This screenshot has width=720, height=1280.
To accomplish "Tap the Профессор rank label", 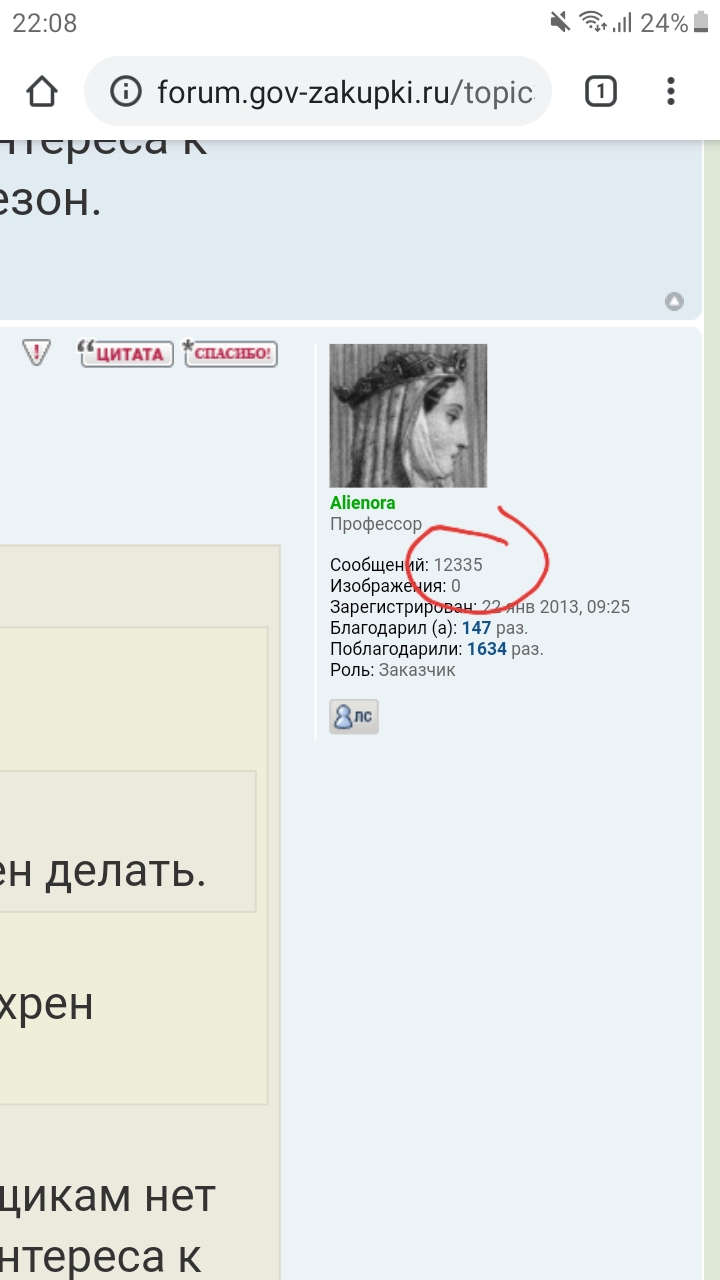I will (x=376, y=524).
